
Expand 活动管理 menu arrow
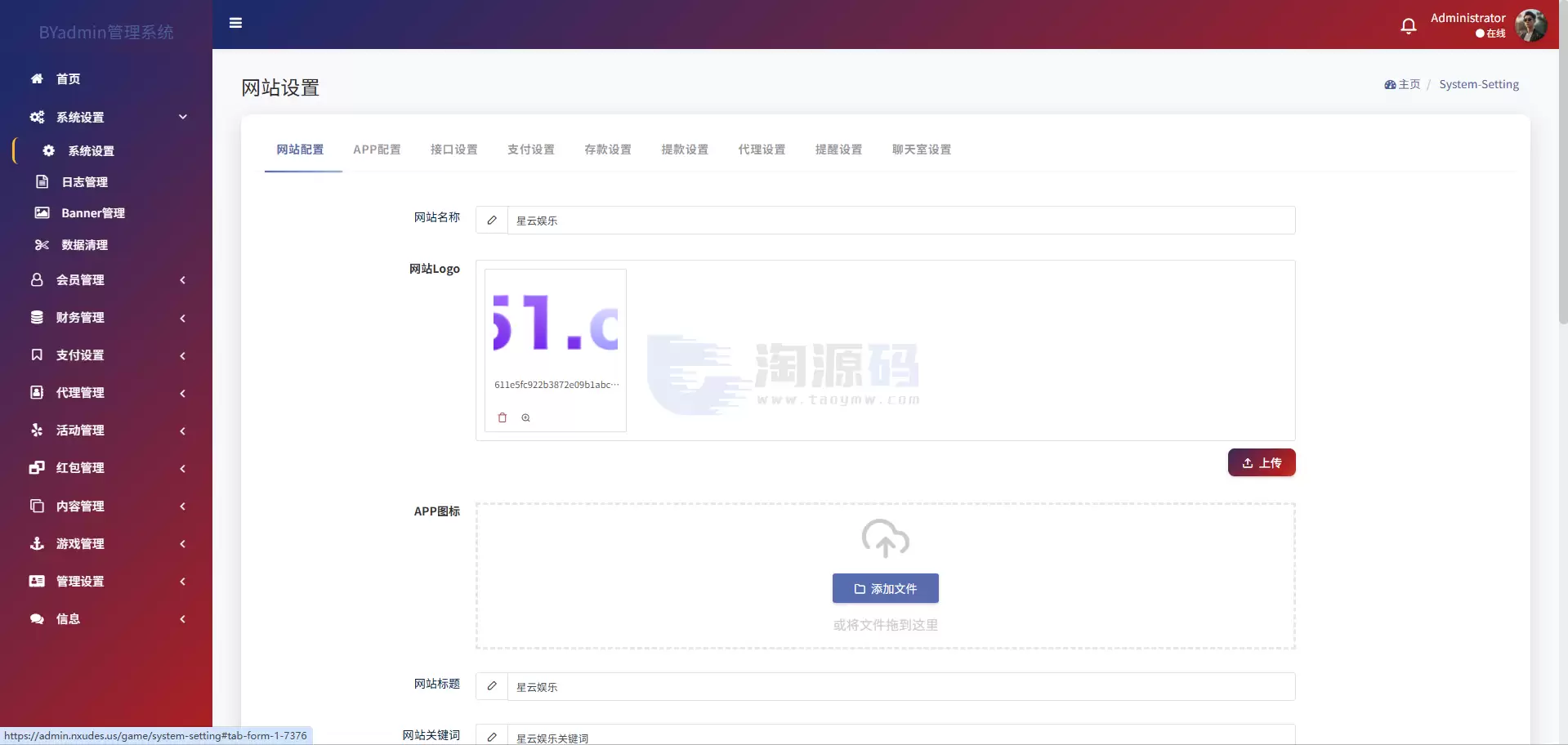pyautogui.click(x=183, y=430)
